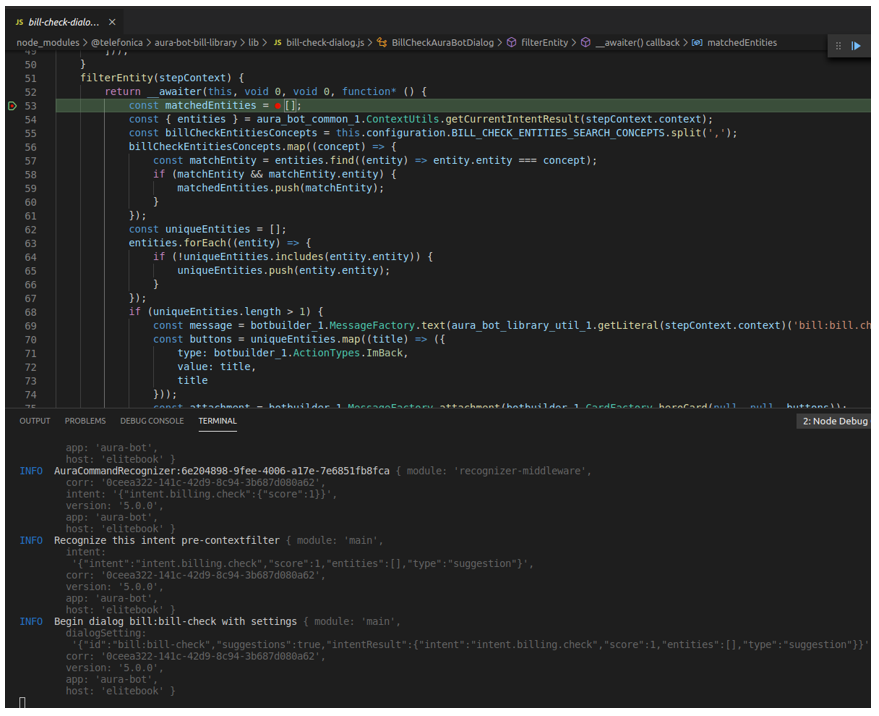
Task: Click the class symbol icon before BillCheckAuraBotDialog
Action: (x=382, y=43)
